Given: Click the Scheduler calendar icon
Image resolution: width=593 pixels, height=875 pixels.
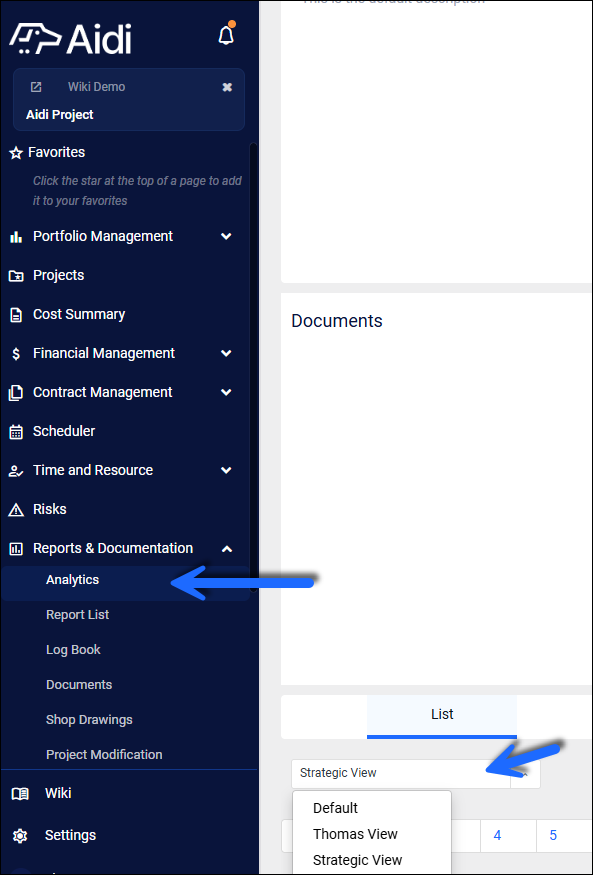Looking at the screenshot, I should [x=16, y=432].
